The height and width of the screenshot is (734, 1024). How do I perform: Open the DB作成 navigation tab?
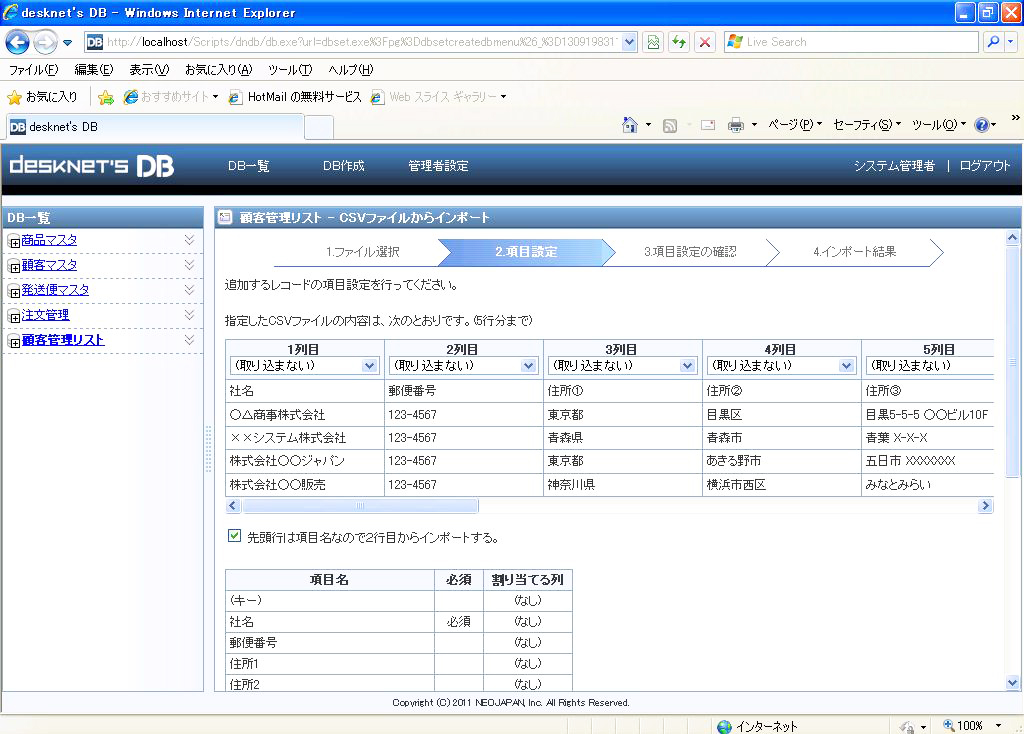click(343, 166)
